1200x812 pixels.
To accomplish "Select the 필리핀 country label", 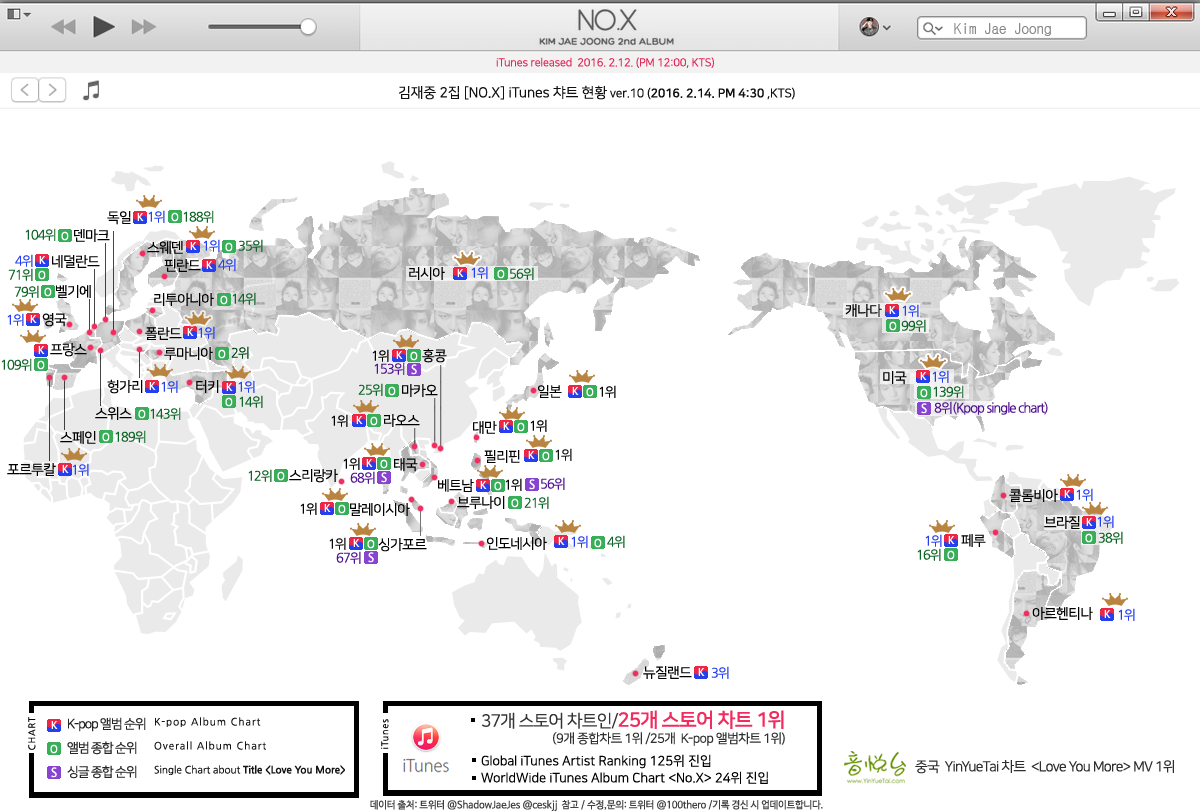I will click(x=503, y=455).
